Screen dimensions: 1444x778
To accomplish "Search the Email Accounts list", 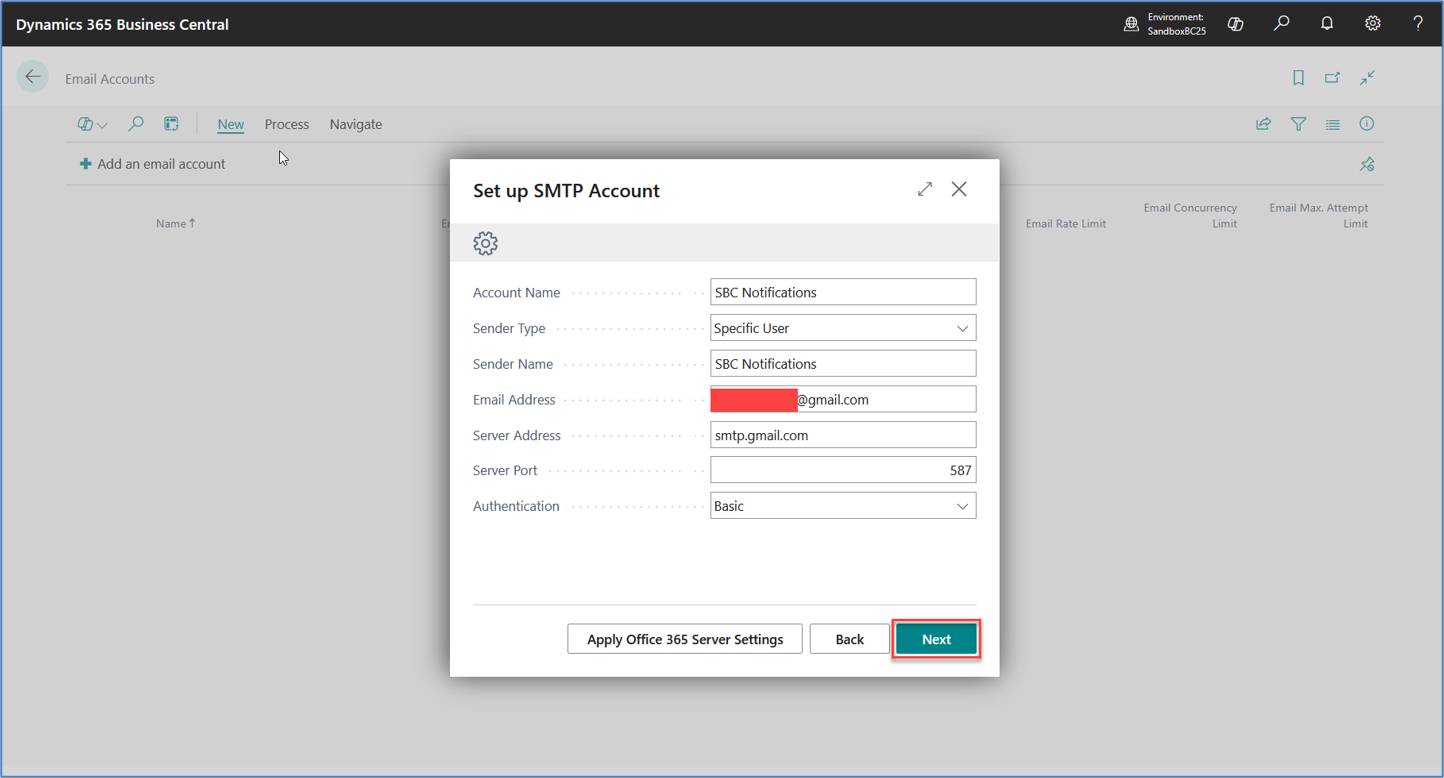I will point(136,124).
